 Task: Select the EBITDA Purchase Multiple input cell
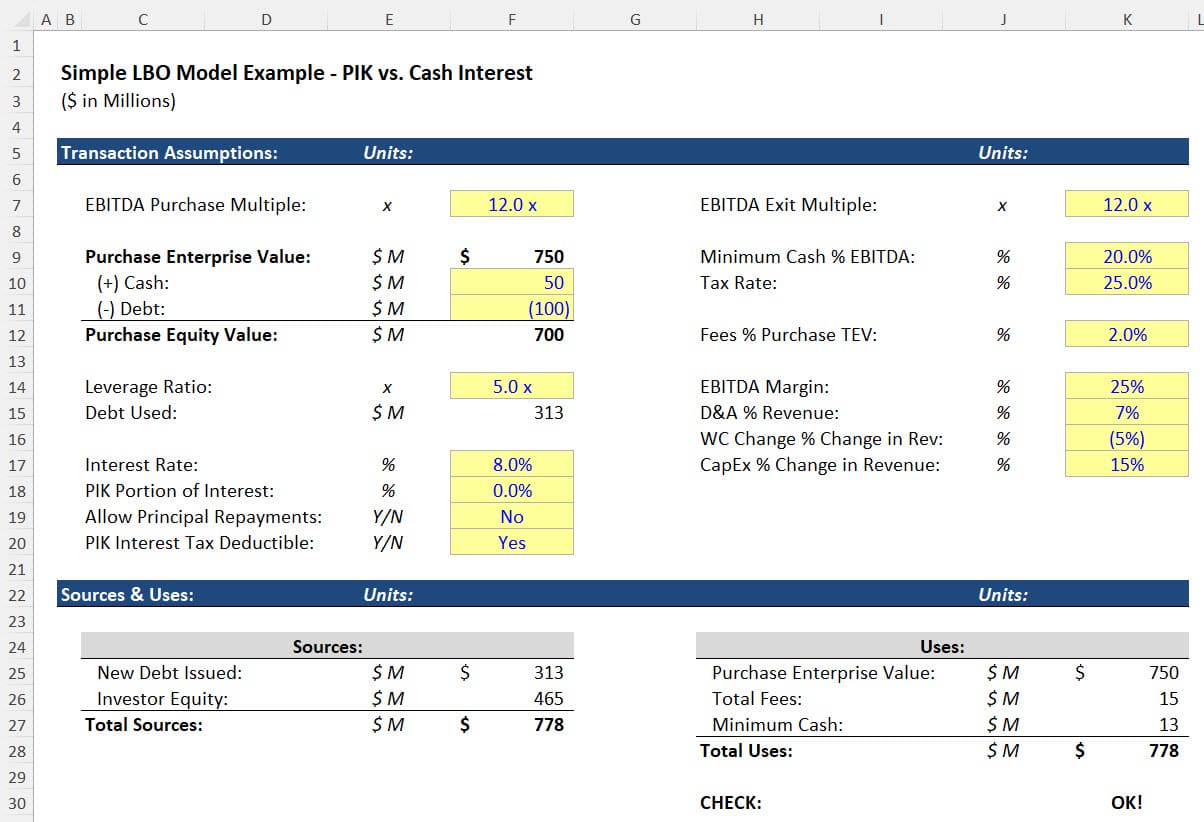coord(512,204)
